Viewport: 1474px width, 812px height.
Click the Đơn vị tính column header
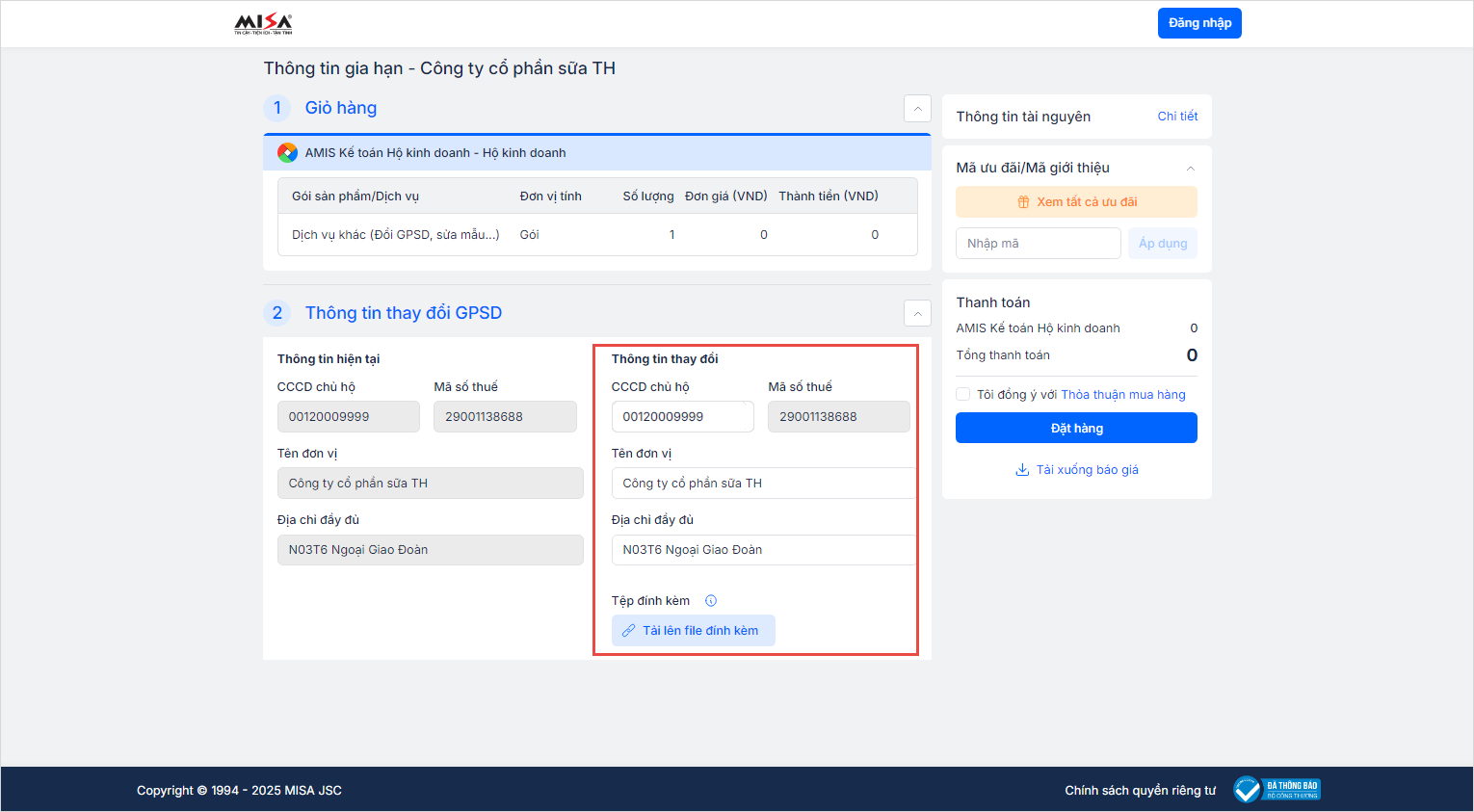pyautogui.click(x=551, y=196)
